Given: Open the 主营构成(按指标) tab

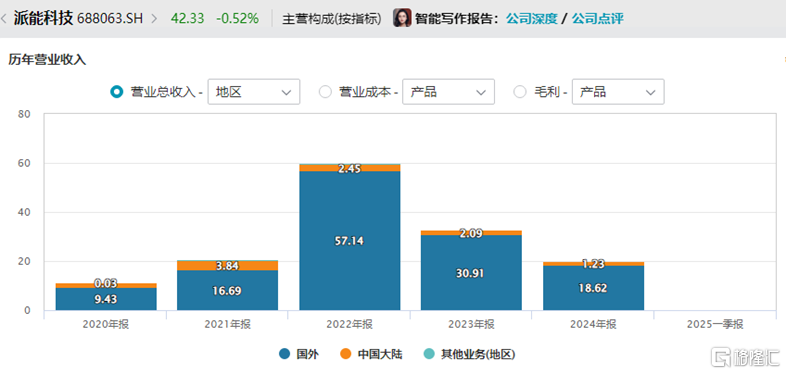Looking at the screenshot, I should 332,19.
